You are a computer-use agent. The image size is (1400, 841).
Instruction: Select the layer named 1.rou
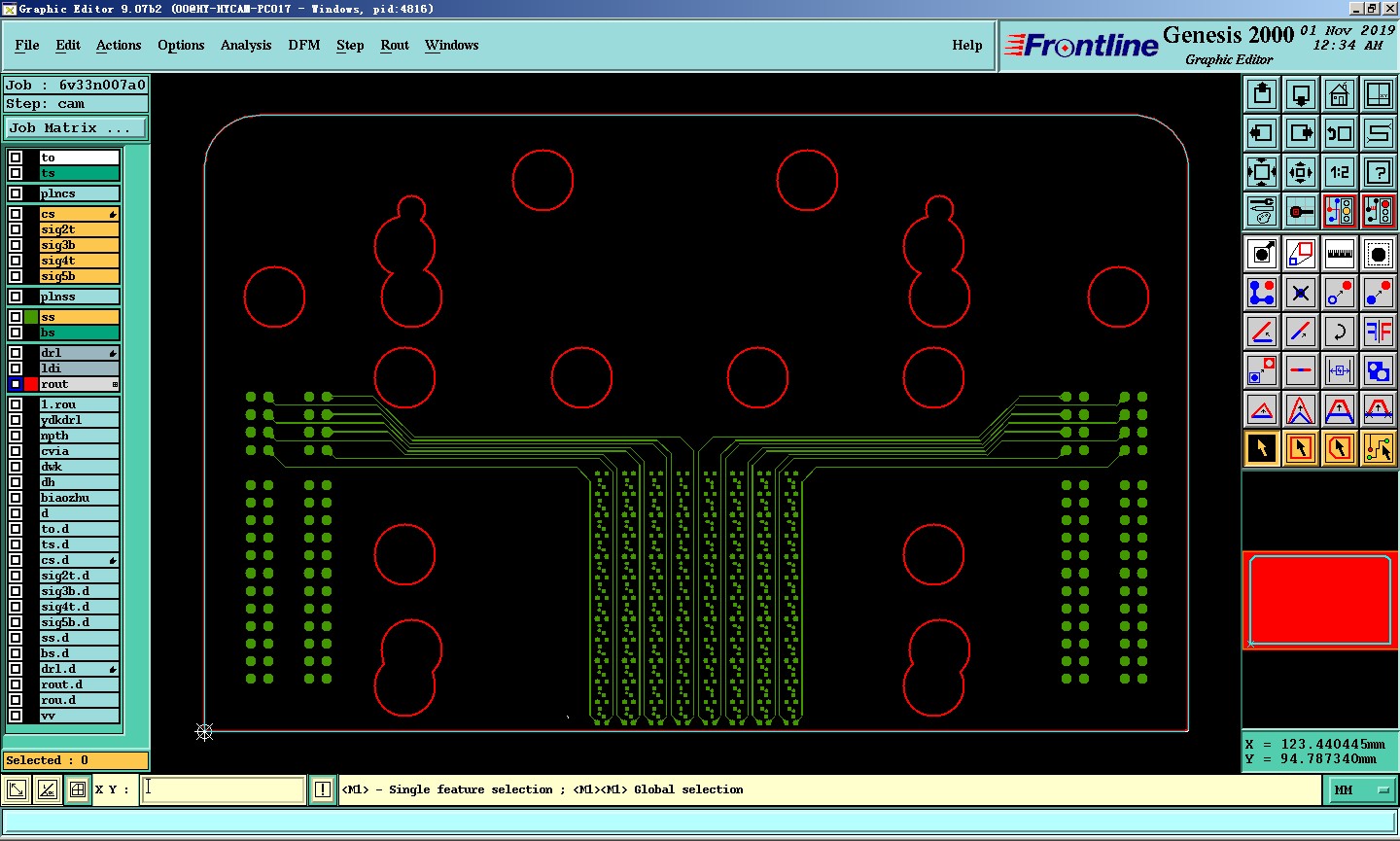tap(80, 404)
